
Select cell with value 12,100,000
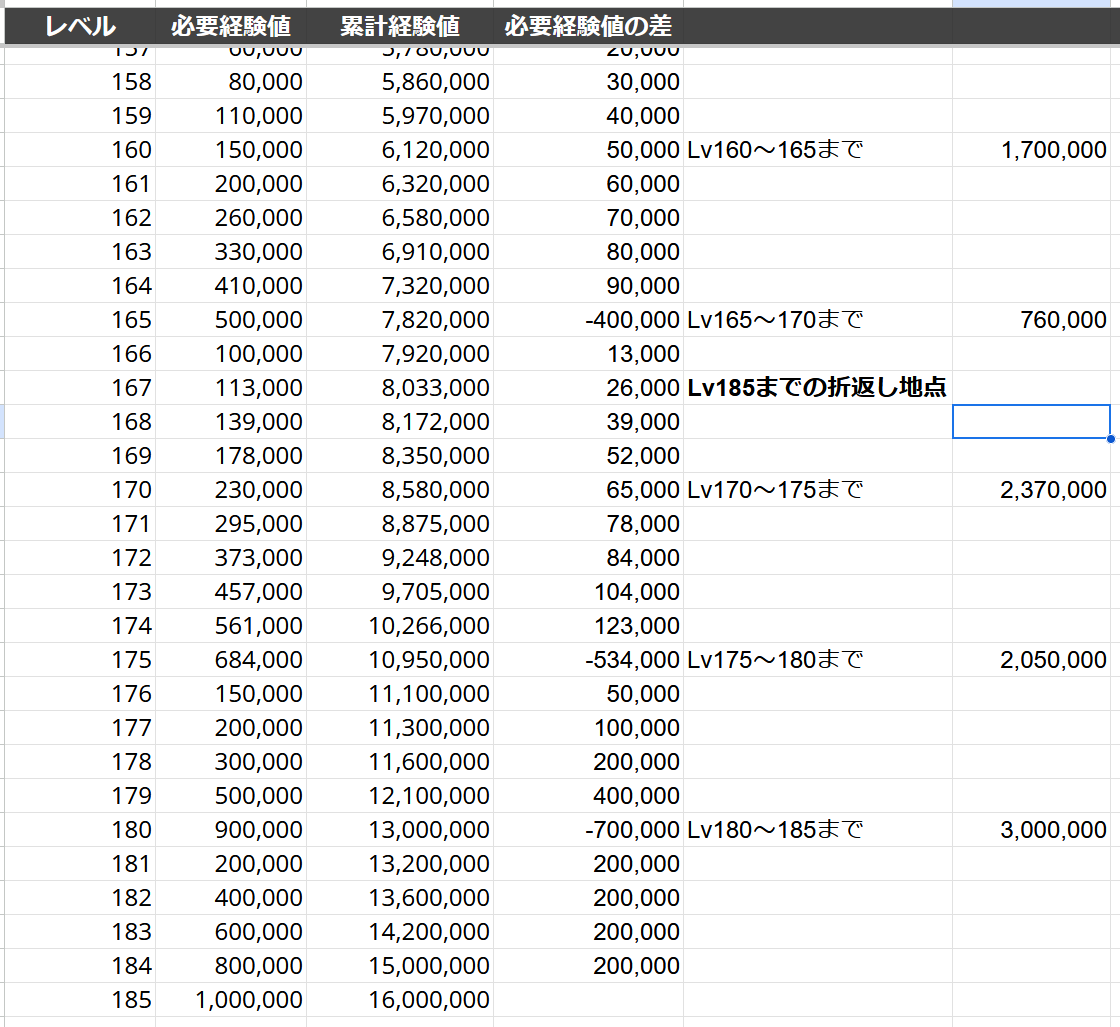[x=400, y=796]
